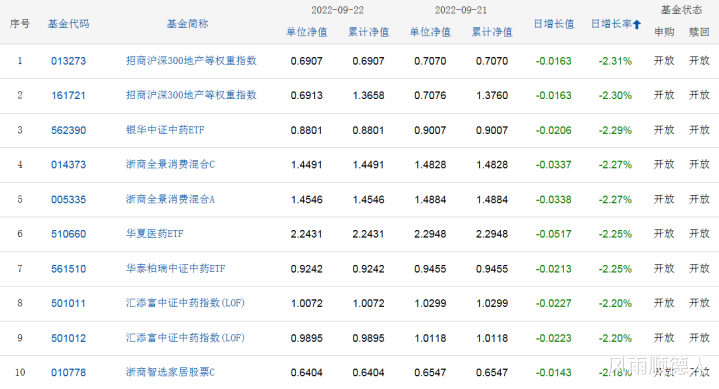Select daily change -0.0206 cell
This screenshot has height=389, width=719.
click(553, 130)
